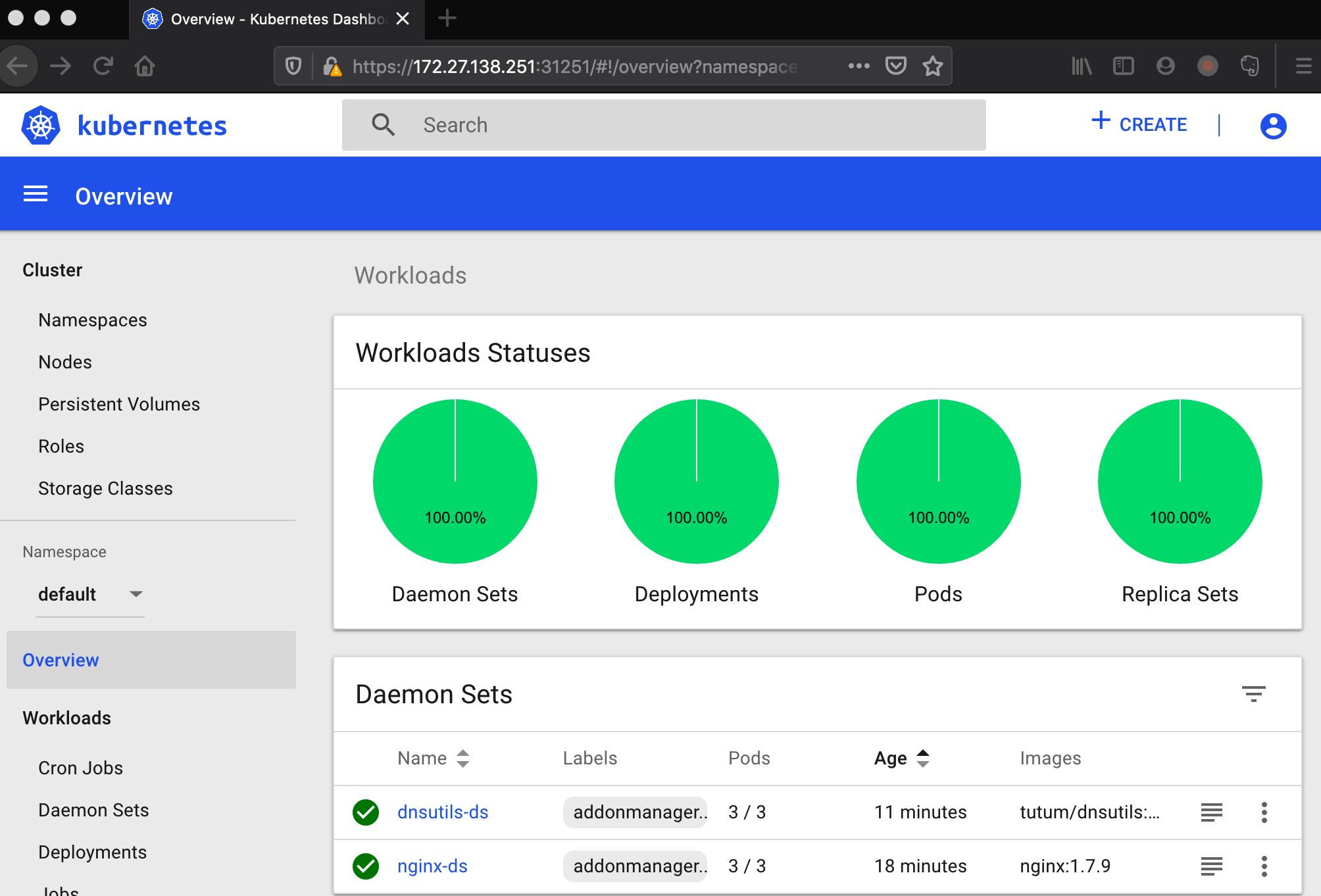Click the Evernote extension icon

(x=1249, y=66)
